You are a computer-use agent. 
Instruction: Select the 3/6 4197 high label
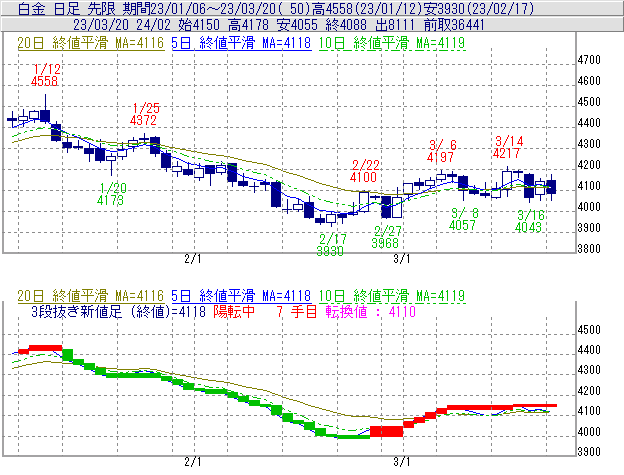441,151
